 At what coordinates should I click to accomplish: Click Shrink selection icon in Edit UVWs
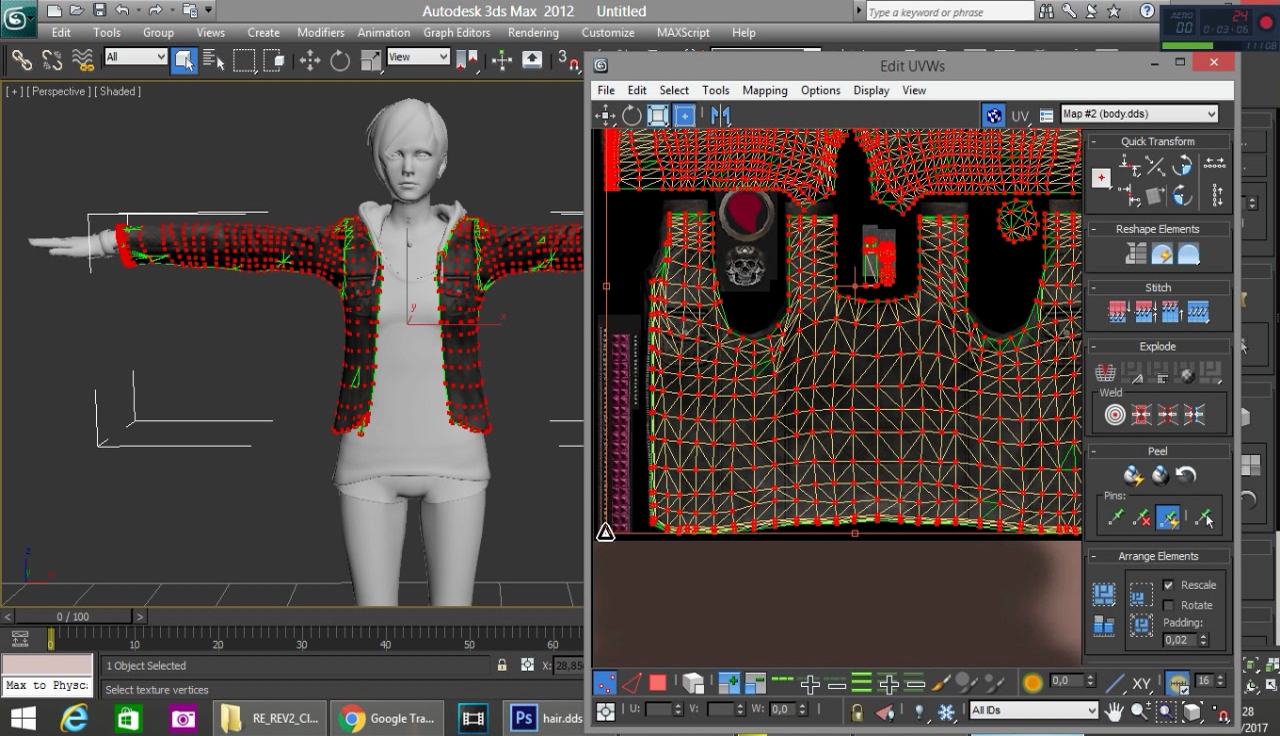click(x=755, y=683)
